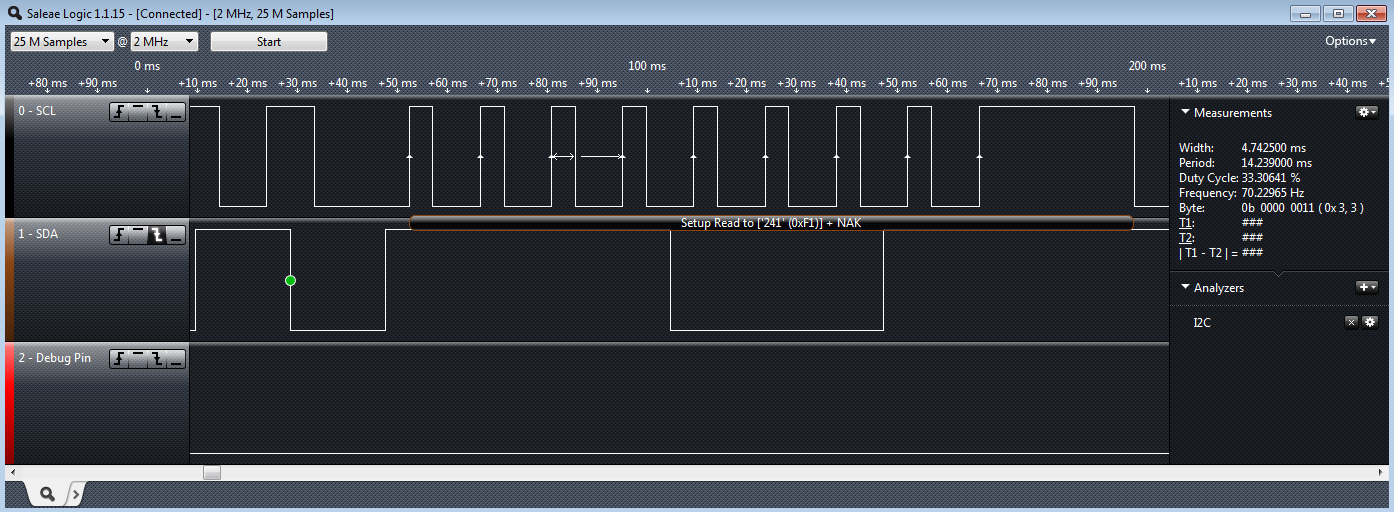Set low level trigger on SCL channel

tap(176, 112)
